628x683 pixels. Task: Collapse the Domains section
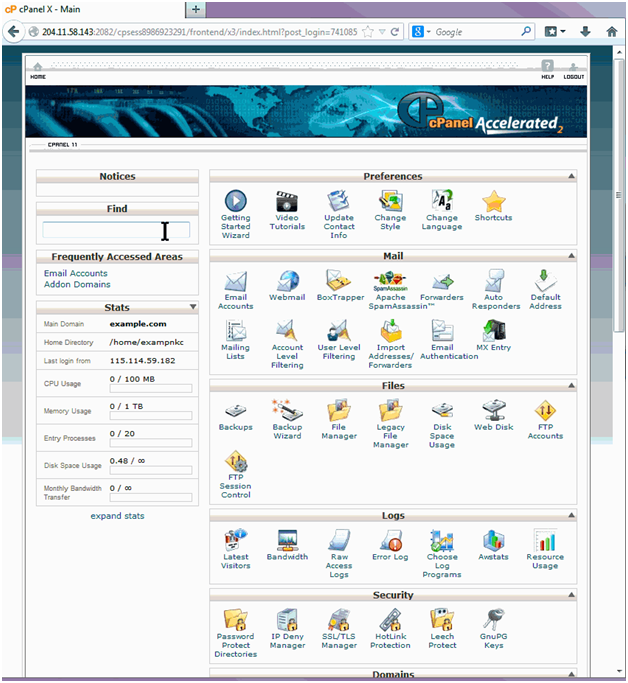[571, 674]
